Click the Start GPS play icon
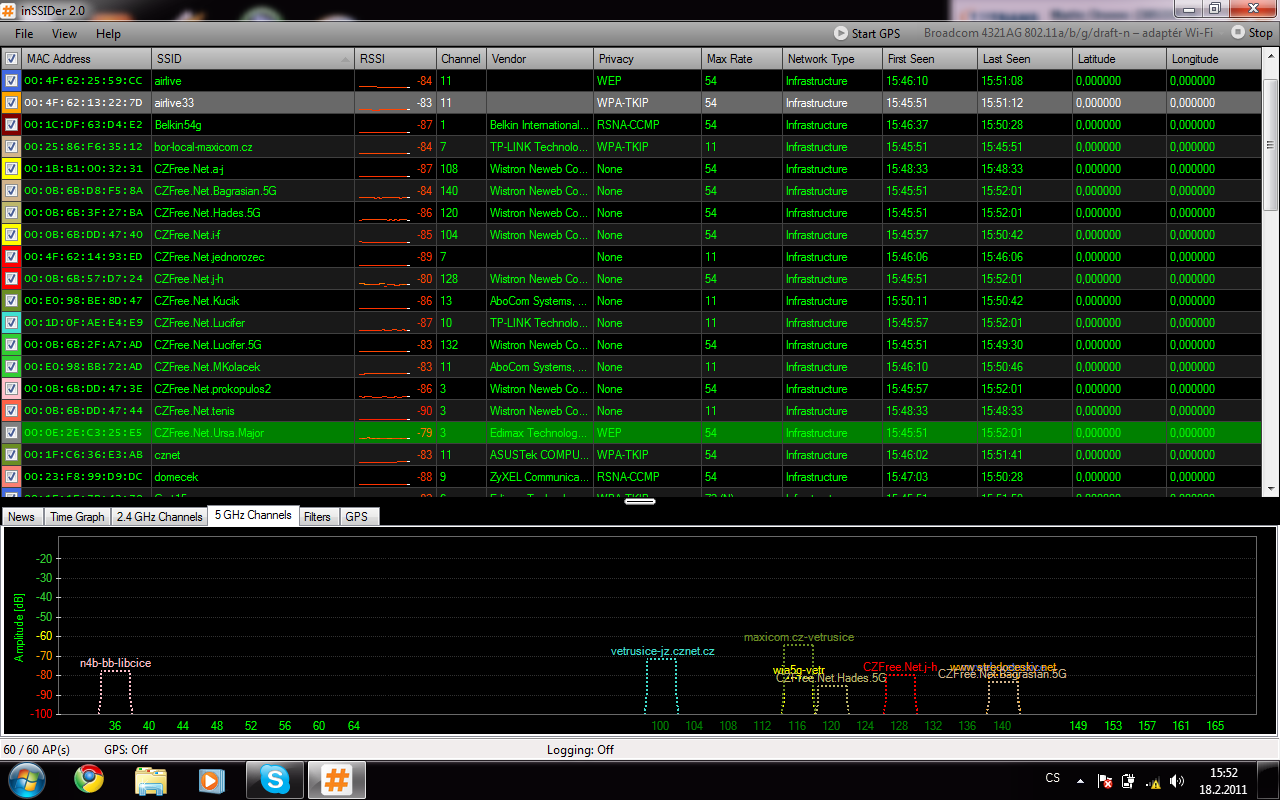This screenshot has height=800, width=1280. pos(841,33)
